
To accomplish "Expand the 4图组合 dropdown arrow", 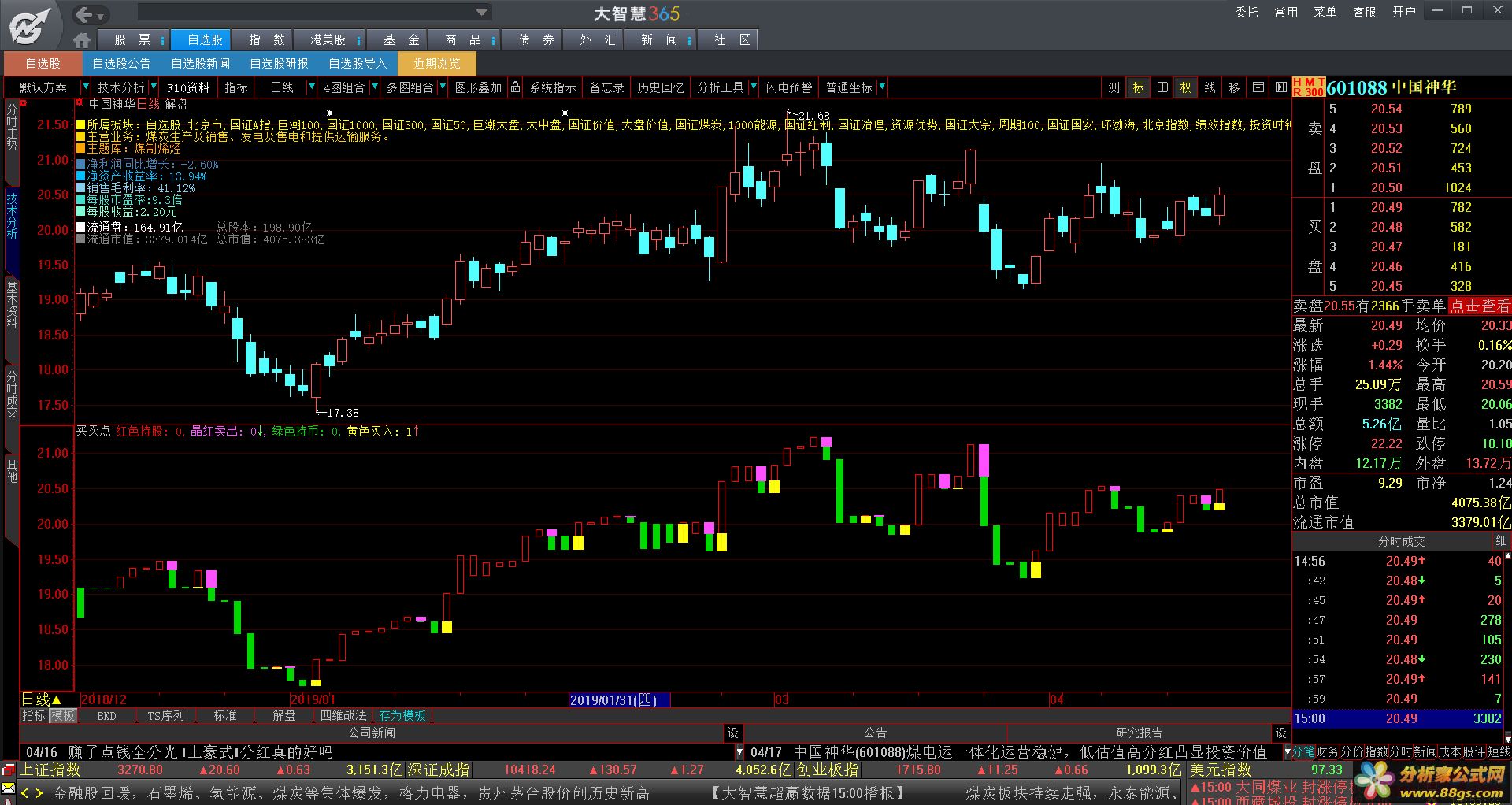I will pos(375,87).
